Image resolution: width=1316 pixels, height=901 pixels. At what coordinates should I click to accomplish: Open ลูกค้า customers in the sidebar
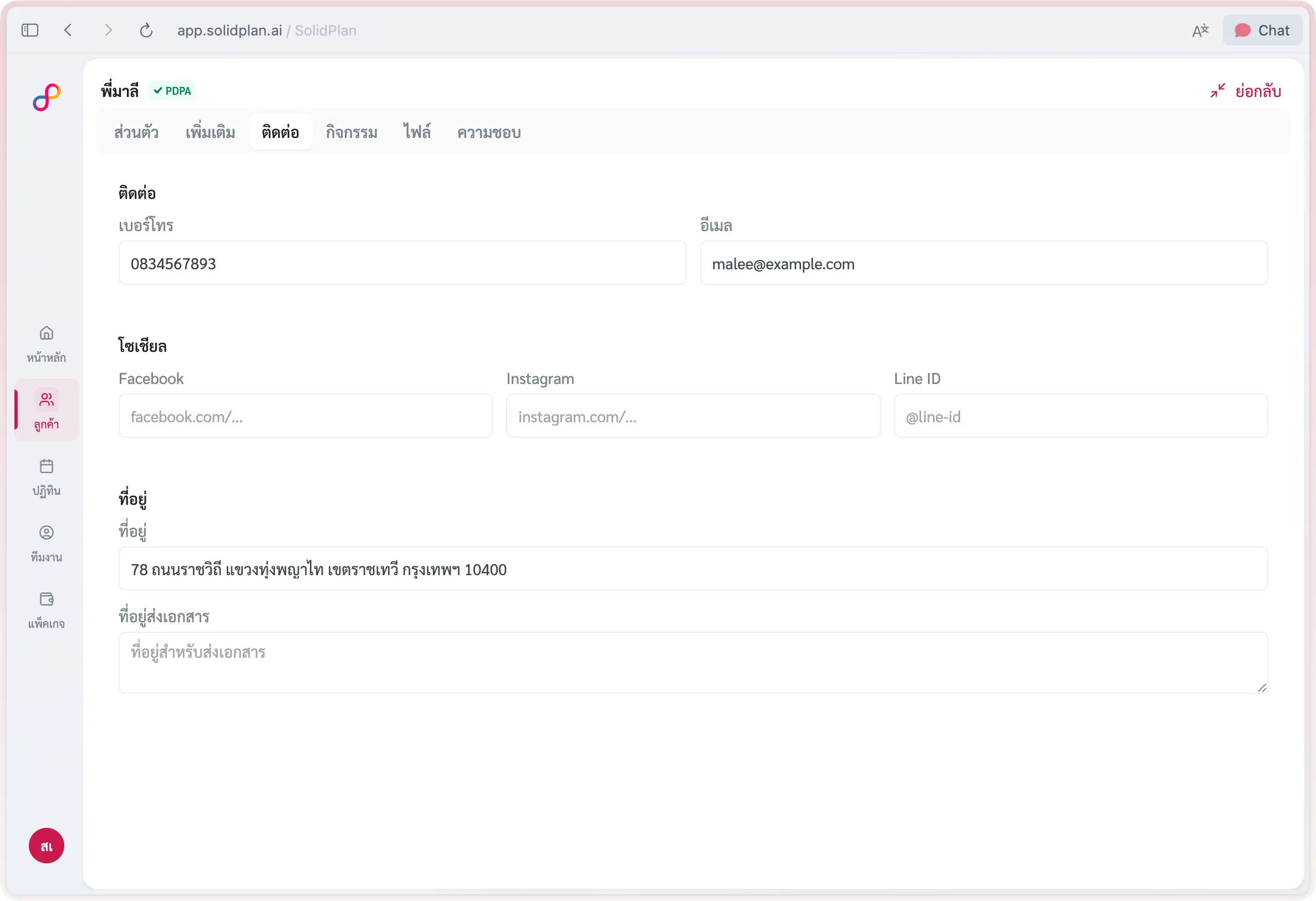[x=47, y=410]
